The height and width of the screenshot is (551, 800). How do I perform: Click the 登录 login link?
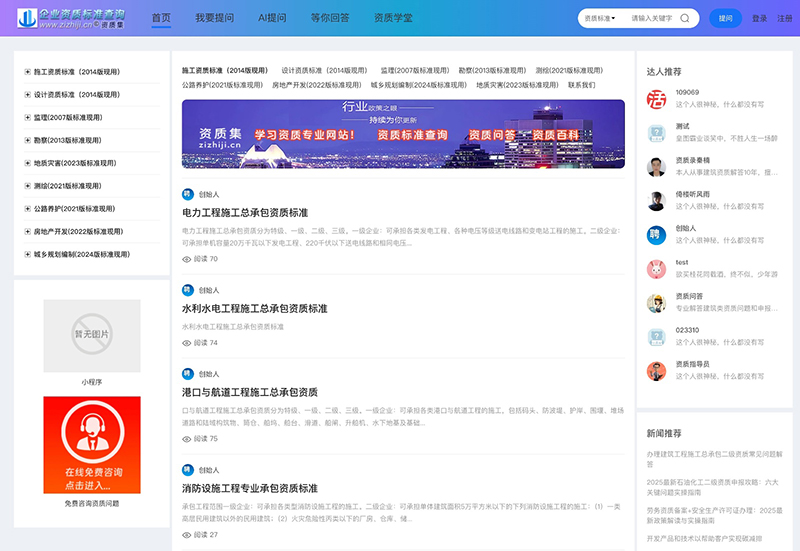pyautogui.click(x=759, y=18)
